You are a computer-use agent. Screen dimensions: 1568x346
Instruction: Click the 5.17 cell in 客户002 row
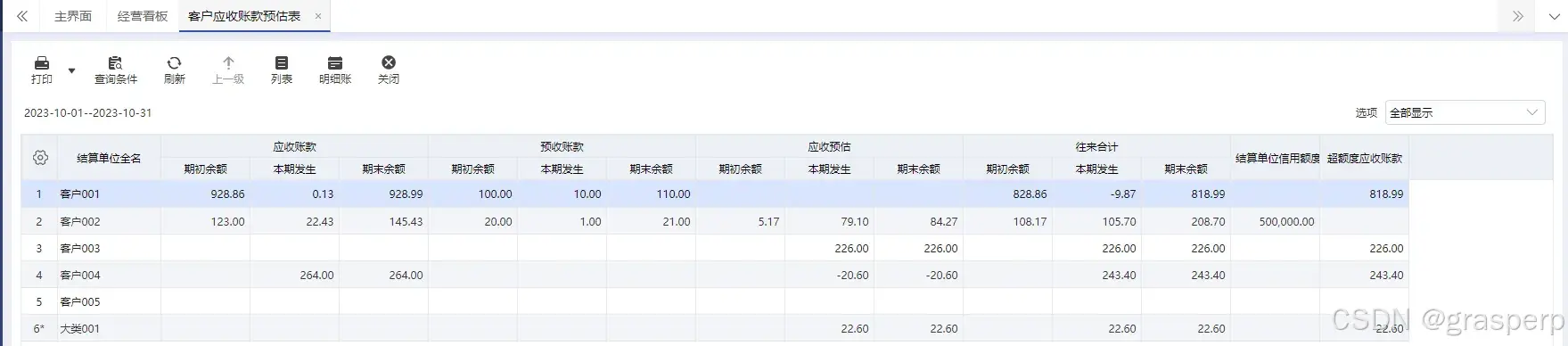tap(741, 221)
